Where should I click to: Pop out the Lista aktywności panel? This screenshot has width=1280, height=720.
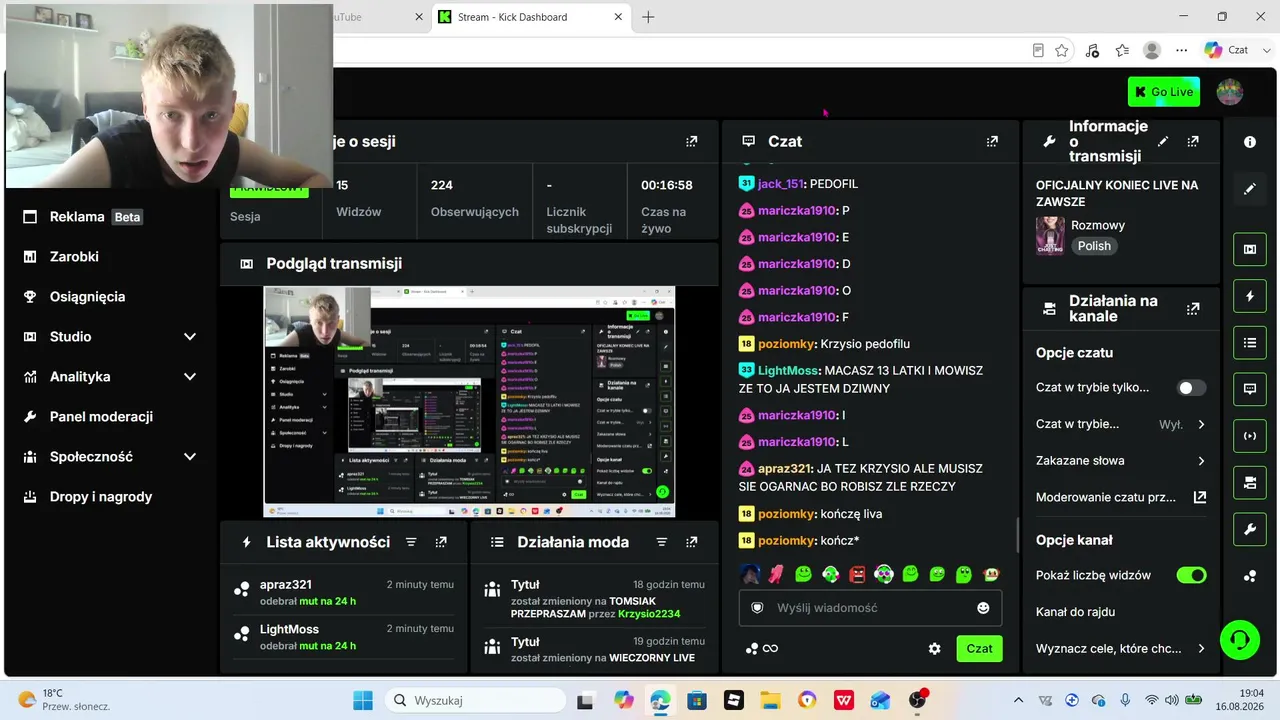pos(441,542)
